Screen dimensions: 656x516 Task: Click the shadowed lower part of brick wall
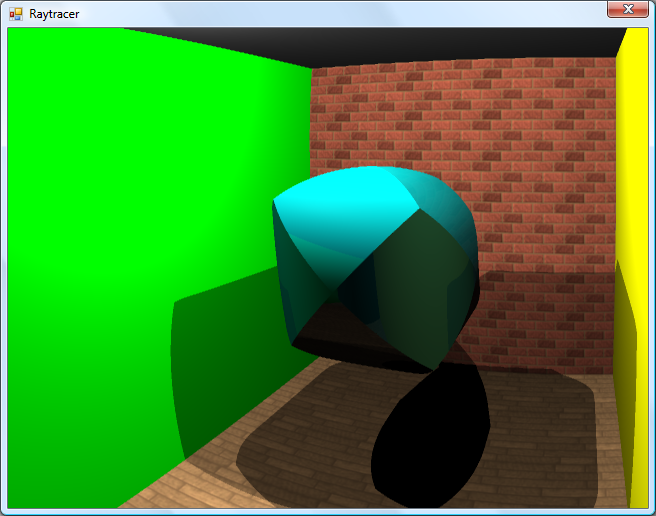(540, 320)
